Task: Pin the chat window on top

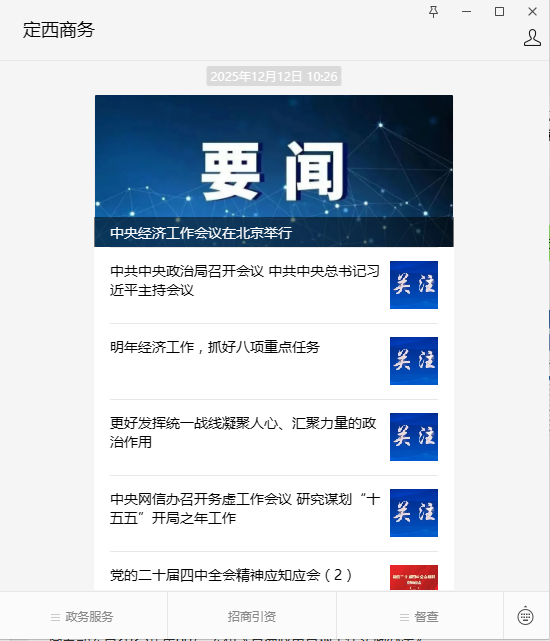Action: pyautogui.click(x=433, y=11)
